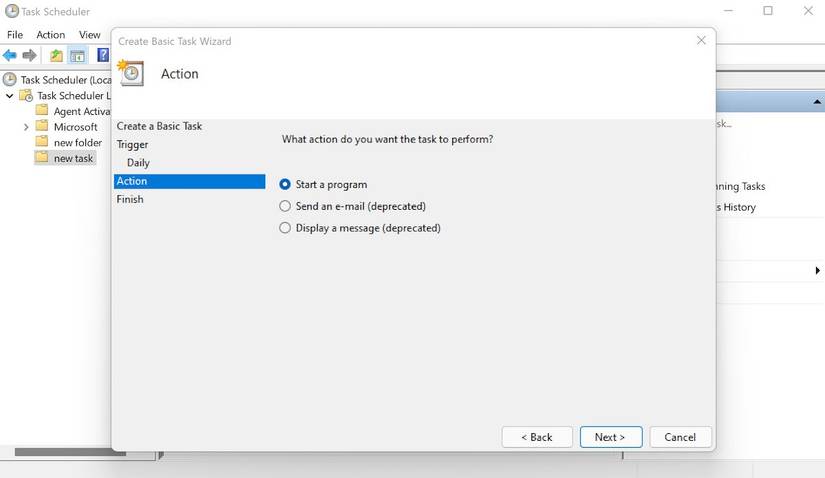Viewport: 825px width, 478px height.
Task: Click the Forward arrow toolbar icon
Action: 30,55
